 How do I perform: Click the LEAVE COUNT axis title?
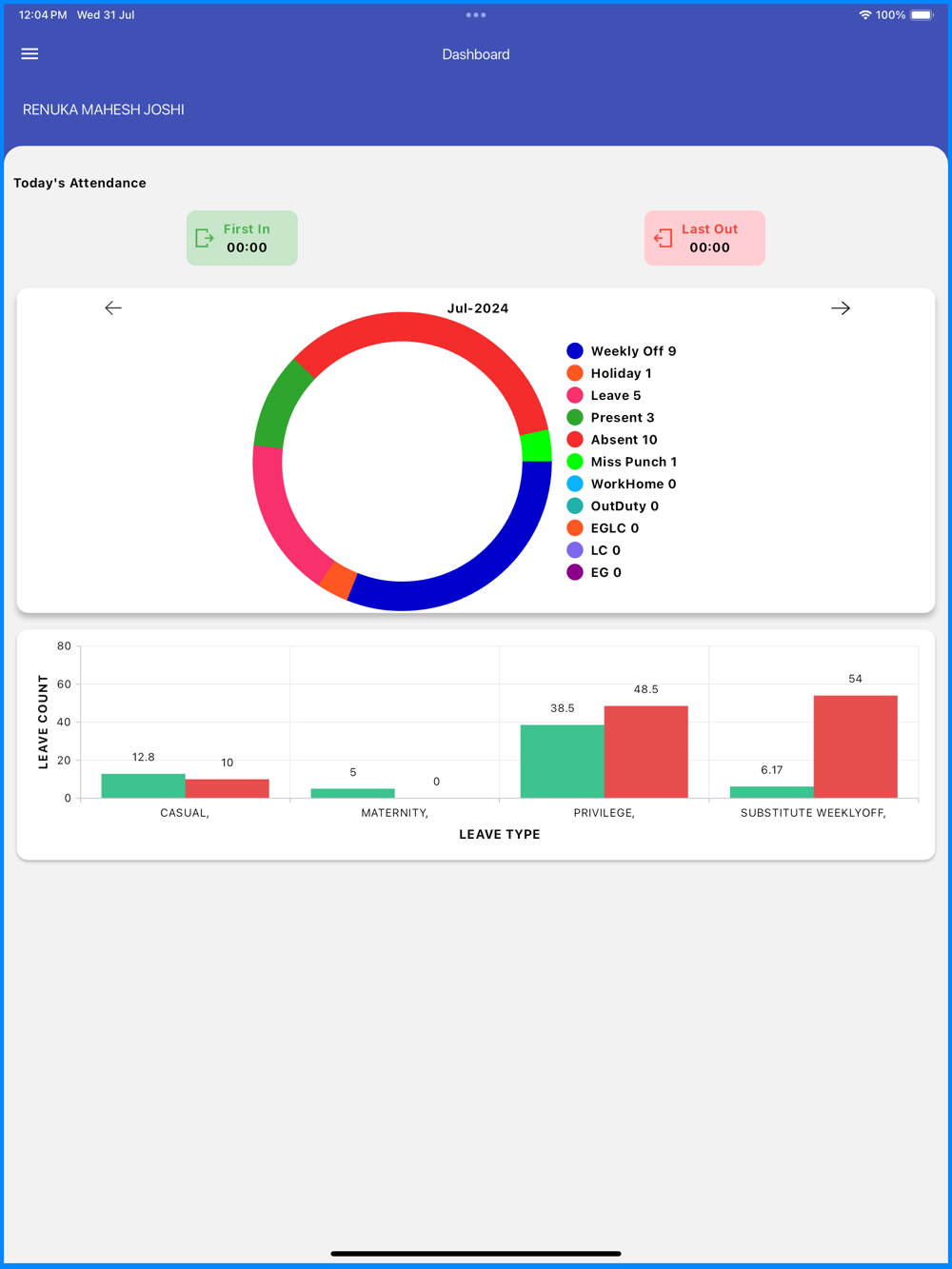click(x=43, y=722)
